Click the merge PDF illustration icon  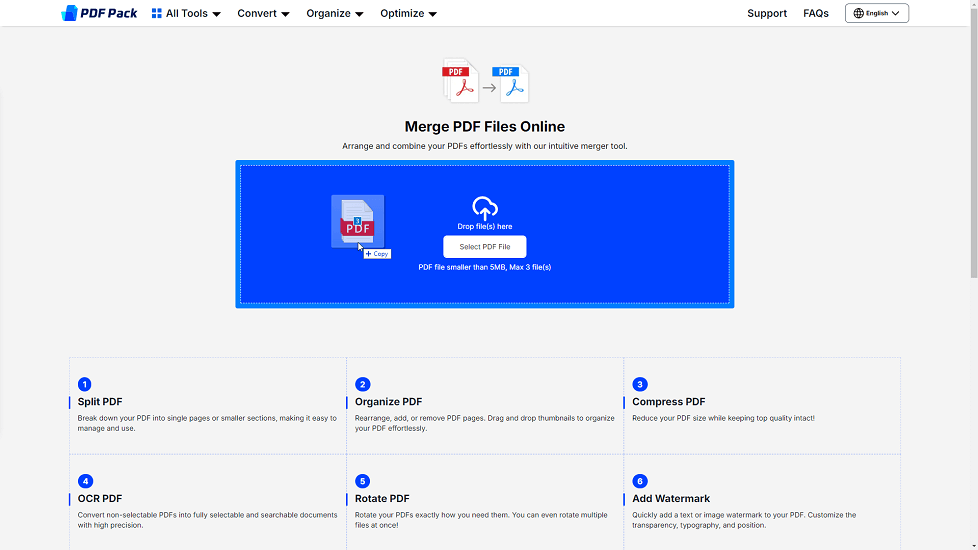(485, 81)
